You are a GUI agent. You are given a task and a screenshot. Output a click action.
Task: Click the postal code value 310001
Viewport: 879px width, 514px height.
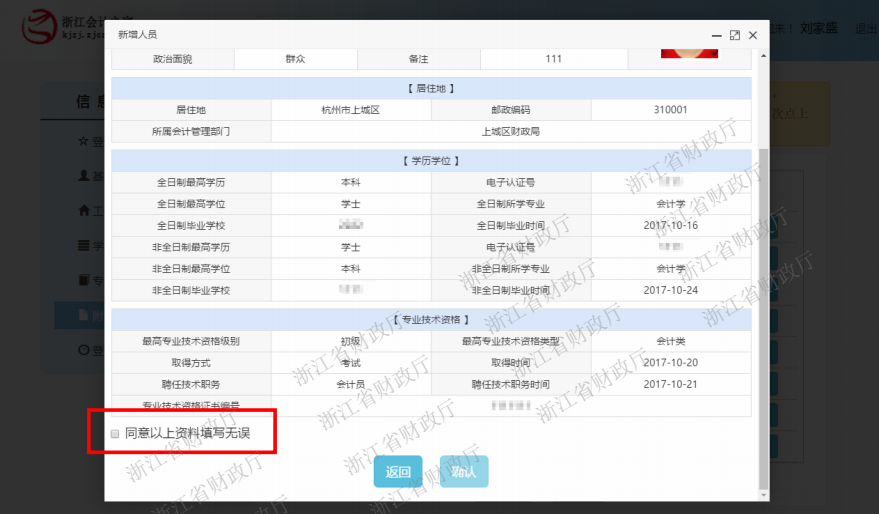click(670, 110)
